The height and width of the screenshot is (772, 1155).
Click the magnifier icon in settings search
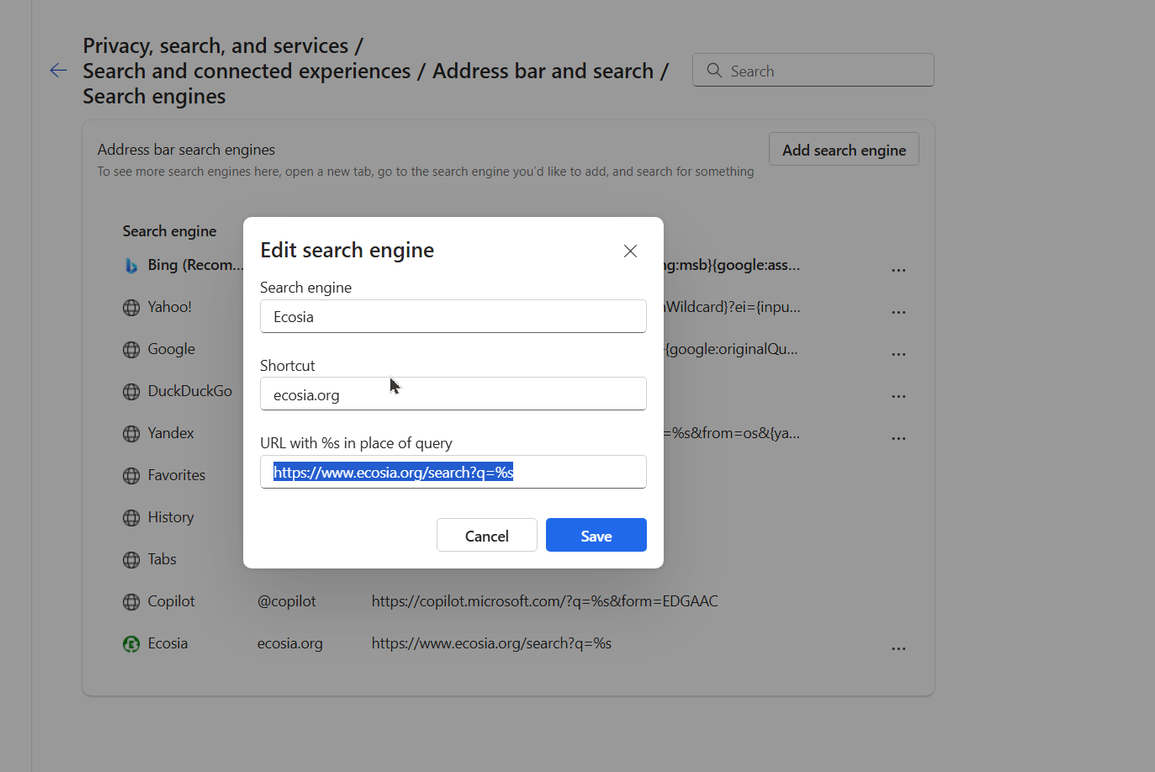714,70
